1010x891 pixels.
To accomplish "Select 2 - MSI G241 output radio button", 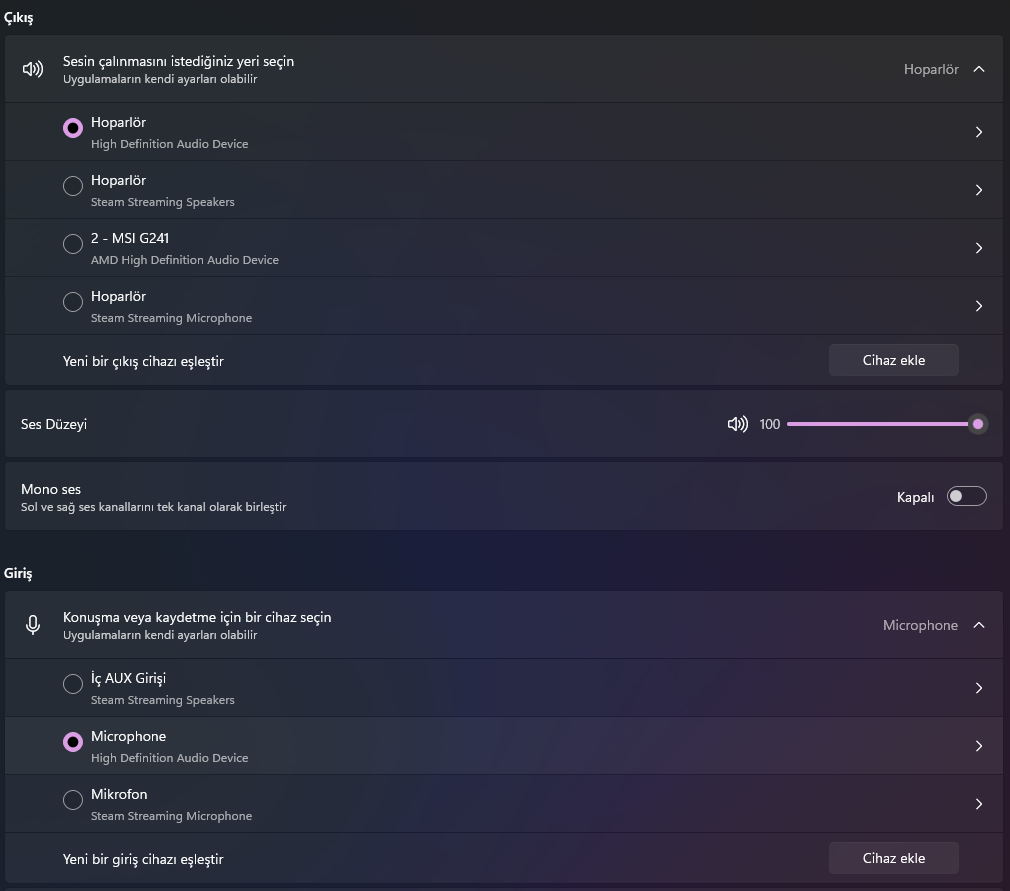I will point(73,244).
